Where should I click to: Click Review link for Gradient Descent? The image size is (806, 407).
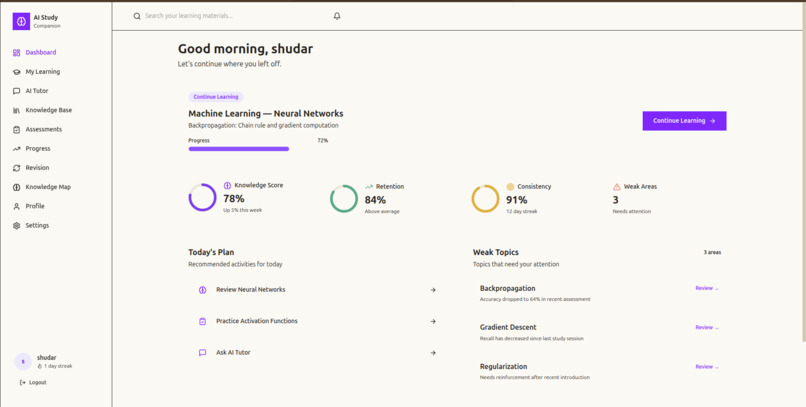(x=707, y=327)
